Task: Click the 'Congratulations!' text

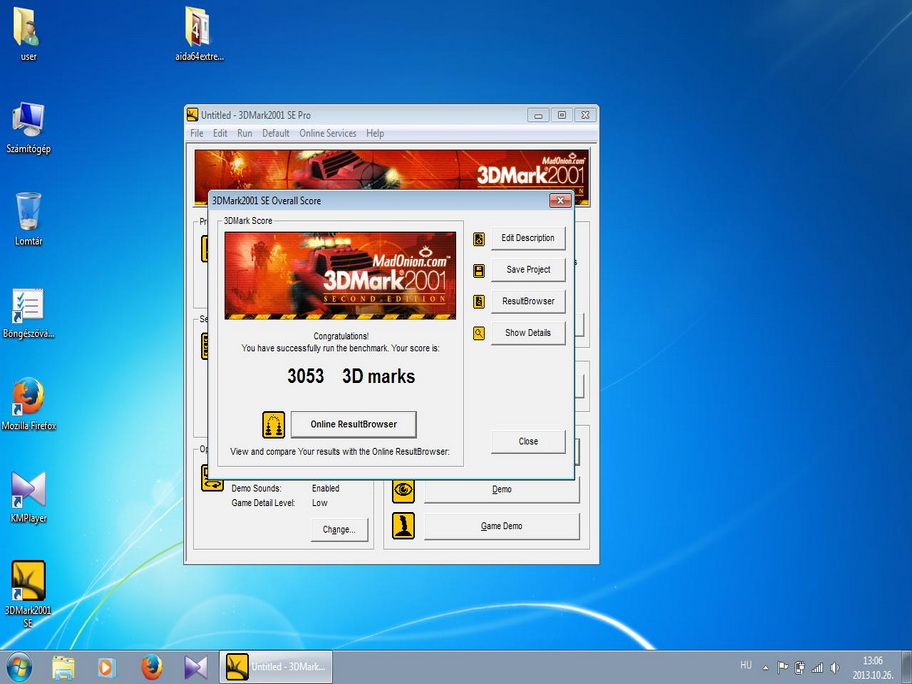Action: pos(341,336)
